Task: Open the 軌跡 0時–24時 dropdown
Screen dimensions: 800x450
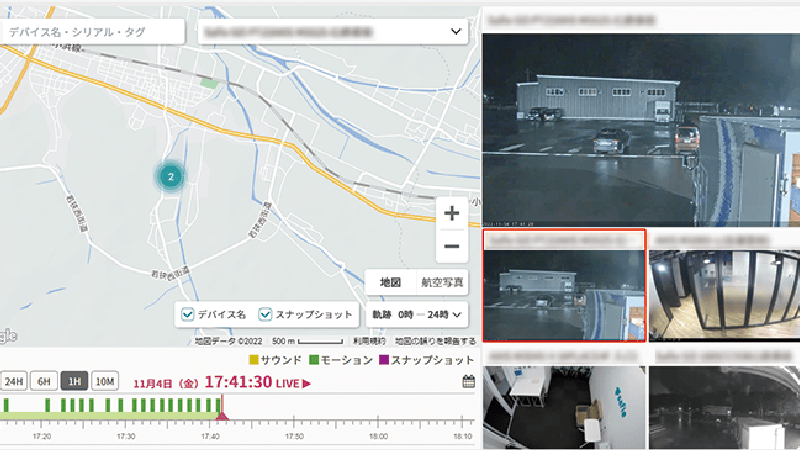Action: tap(417, 314)
